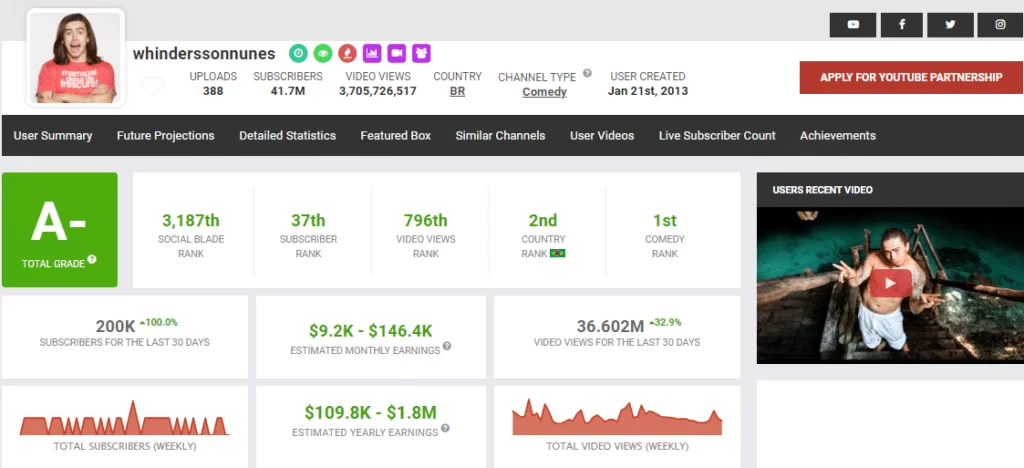Open the Twitter social link icon
The height and width of the screenshot is (468, 1024).
pos(950,24)
